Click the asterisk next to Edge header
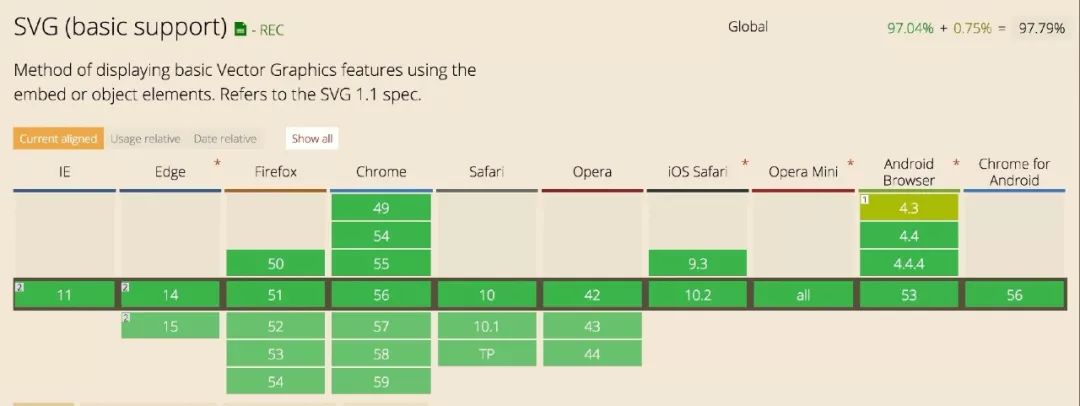Screen dimensions: 1080x406 [217, 163]
